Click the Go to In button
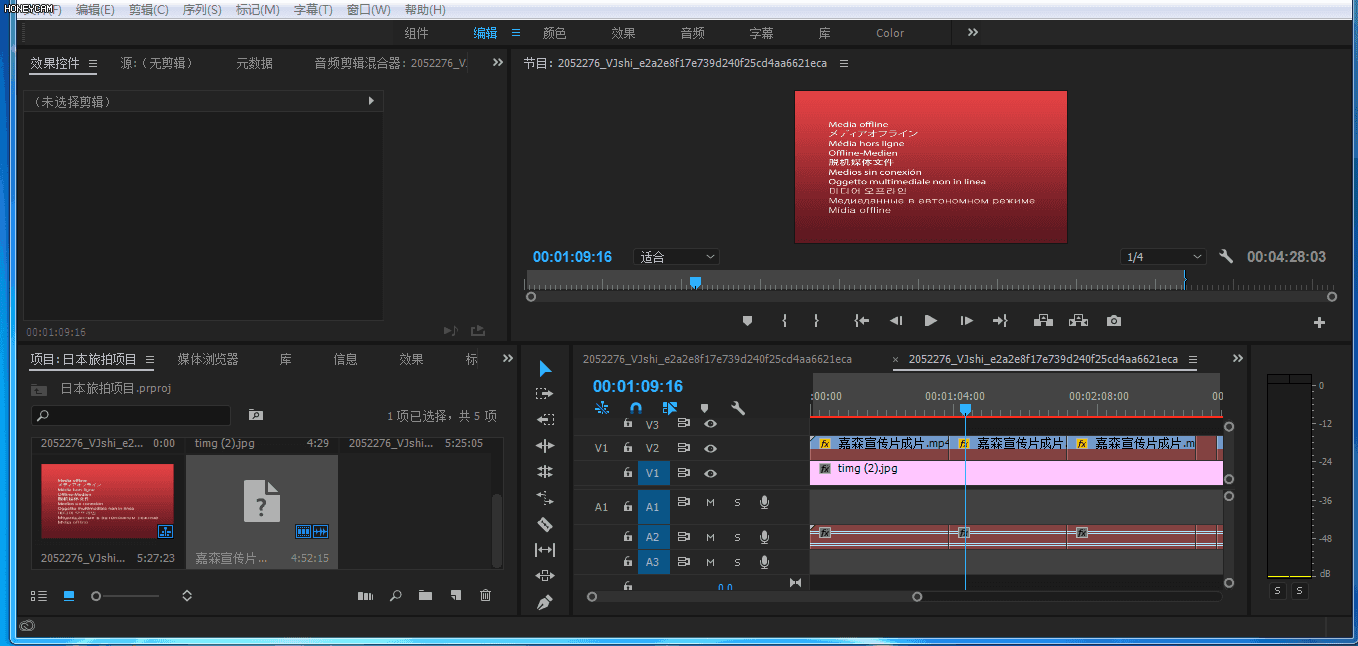 [861, 321]
